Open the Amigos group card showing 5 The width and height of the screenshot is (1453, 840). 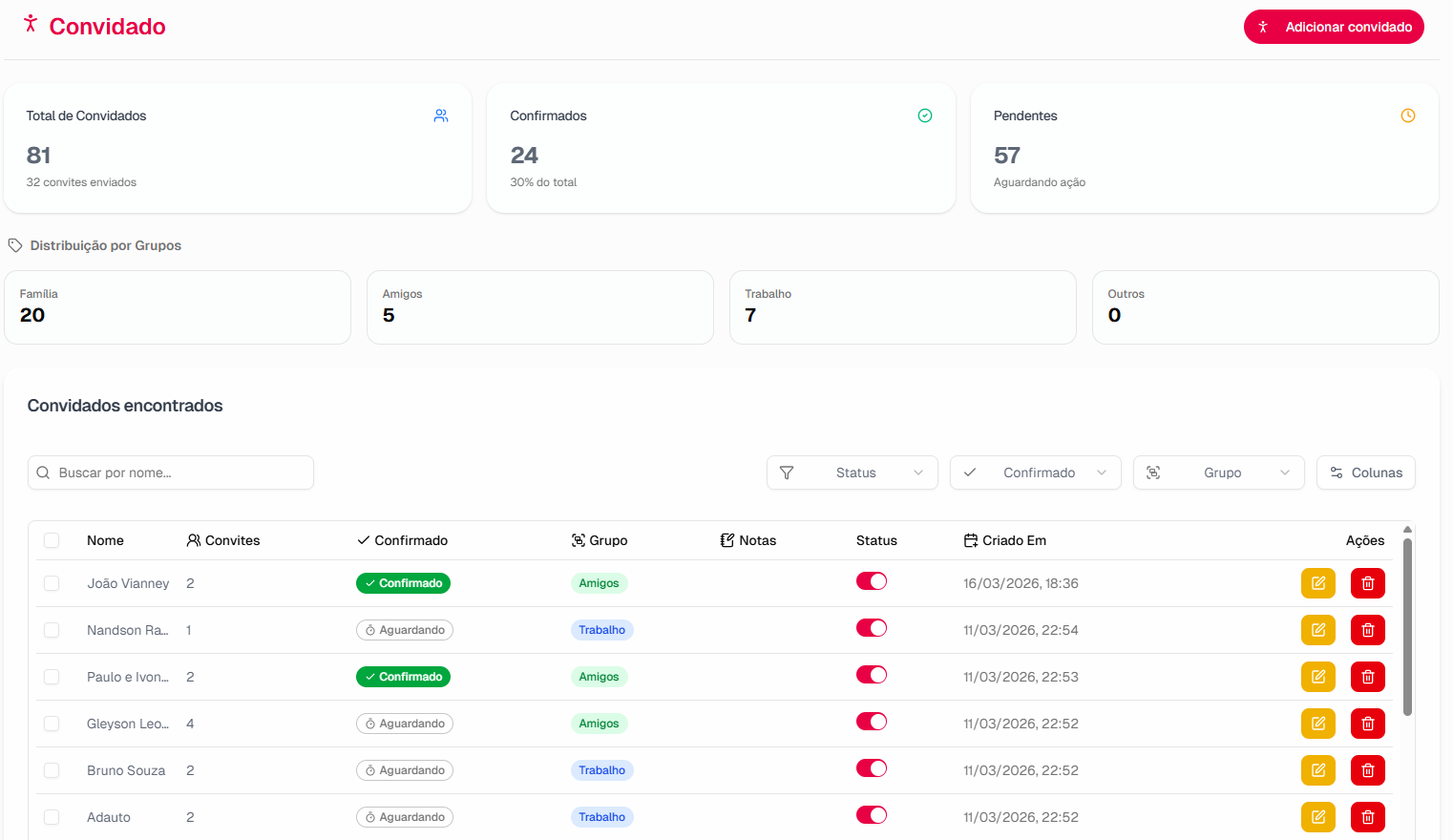tap(540, 307)
